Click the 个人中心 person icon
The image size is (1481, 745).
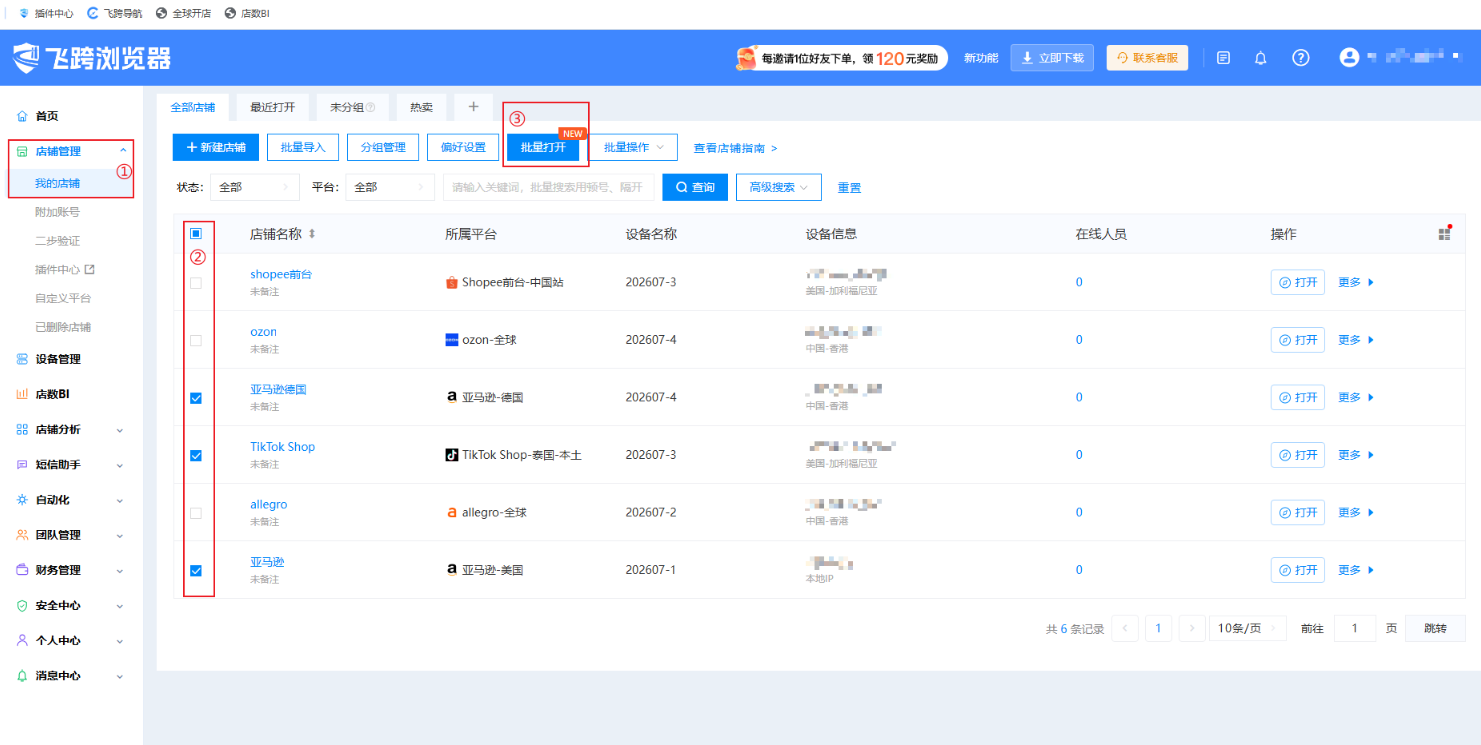[x=22, y=641]
